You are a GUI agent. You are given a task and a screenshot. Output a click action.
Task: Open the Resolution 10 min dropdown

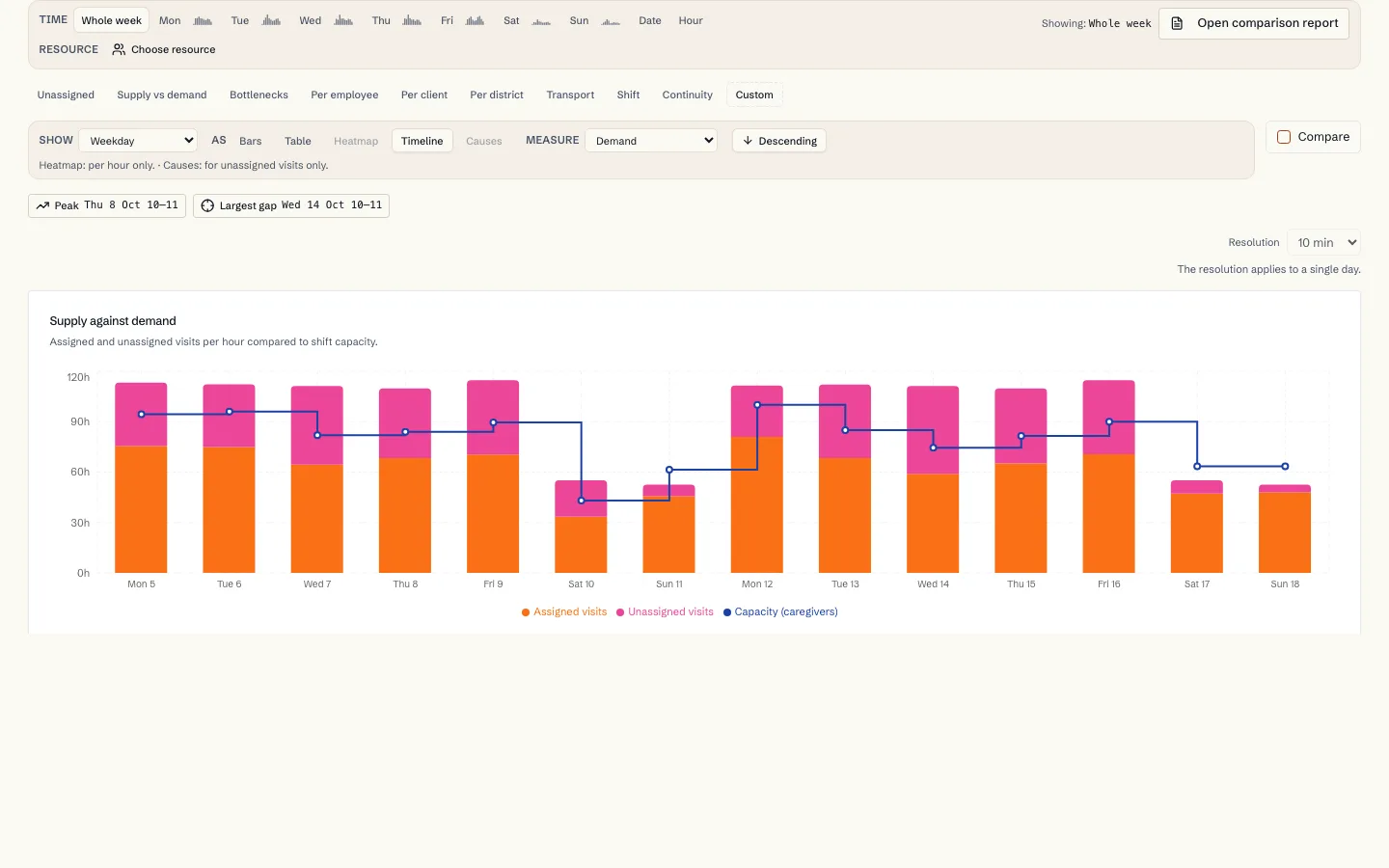pyautogui.click(x=1323, y=243)
